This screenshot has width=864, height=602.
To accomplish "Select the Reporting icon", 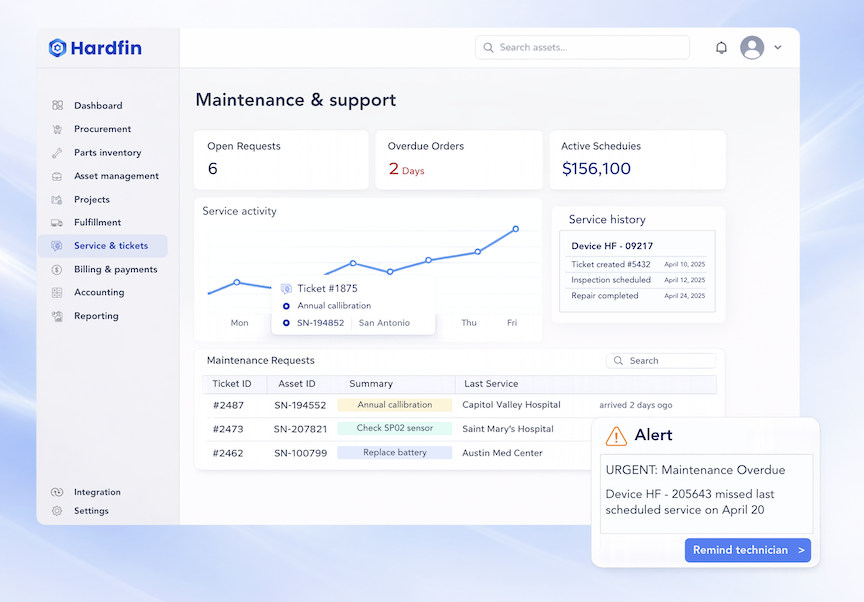I will pos(57,315).
